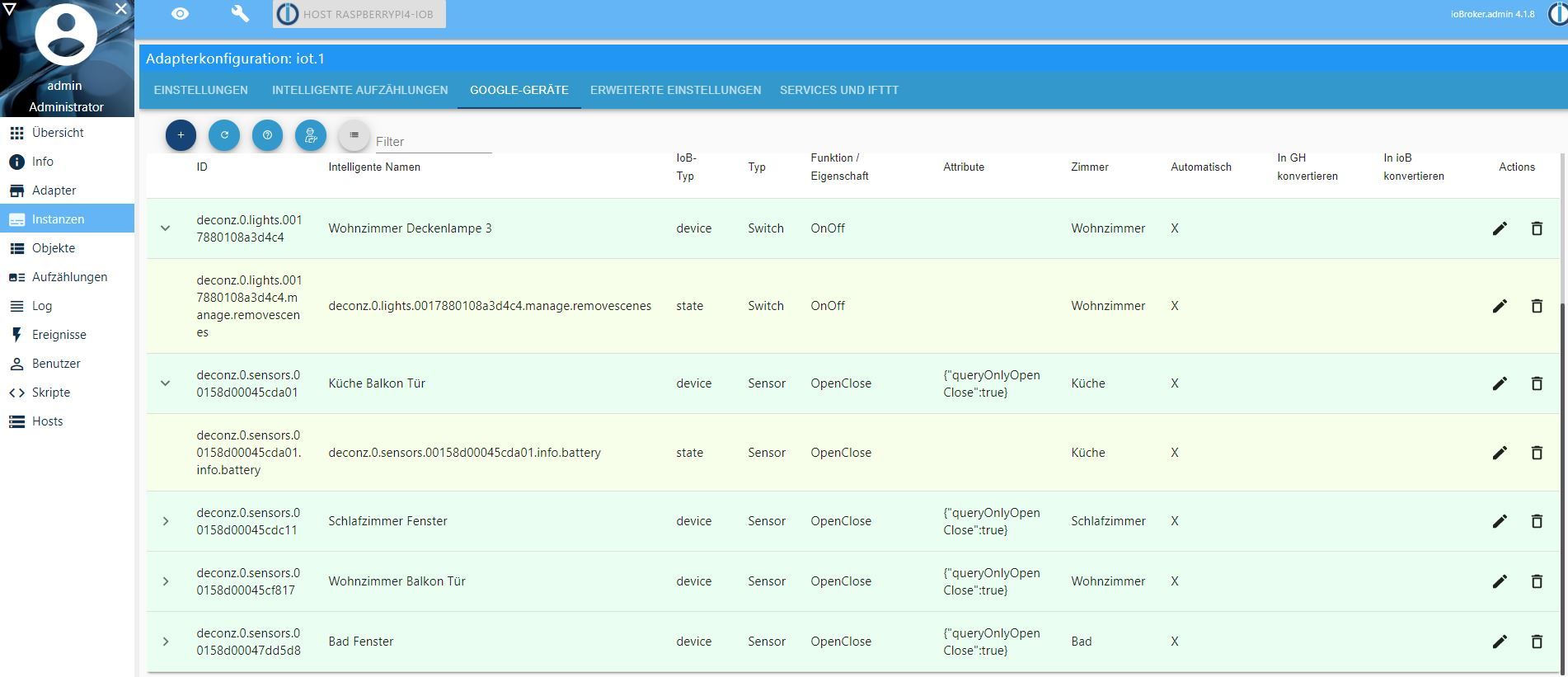
Task: Collapse the Küche Balkon Tür row
Action: 166,383
